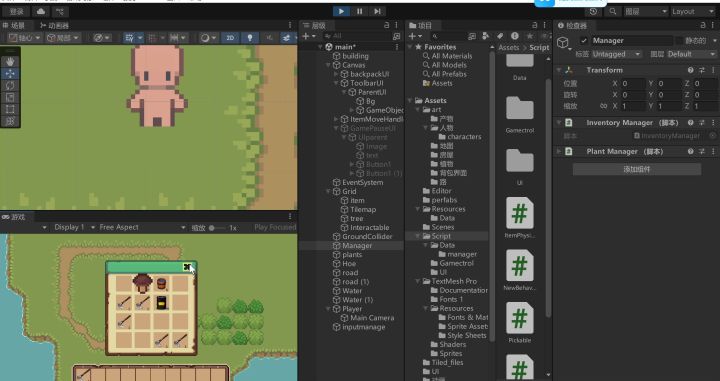
Task: Select the Rect tool in scene
Action: pos(10,109)
